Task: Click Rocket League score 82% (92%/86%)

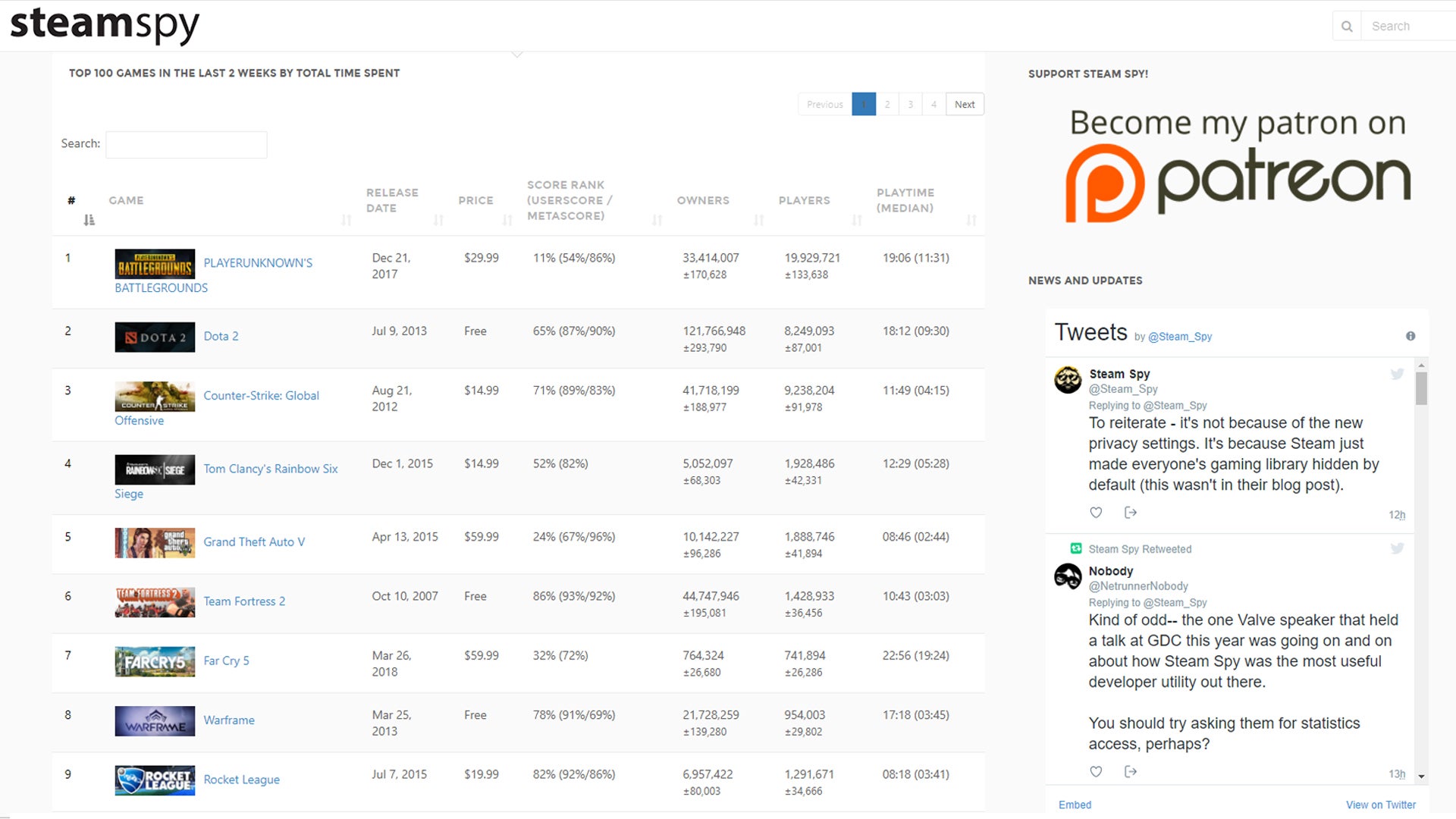Action: 574,775
